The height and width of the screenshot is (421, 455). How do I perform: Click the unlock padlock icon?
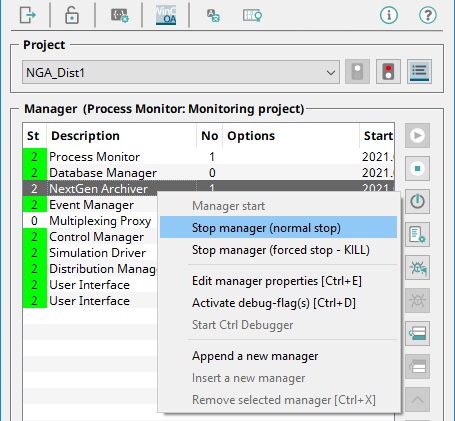[x=72, y=15]
